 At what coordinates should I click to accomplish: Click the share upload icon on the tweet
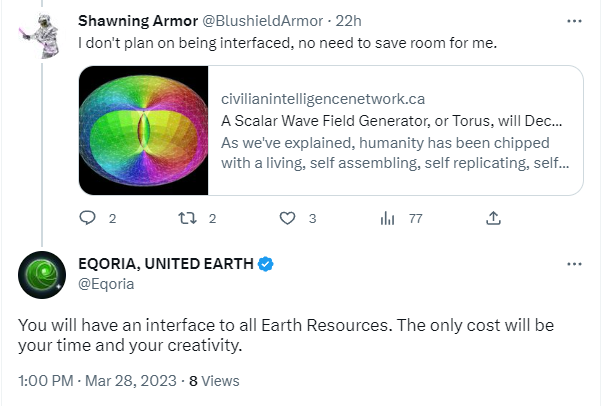493,218
